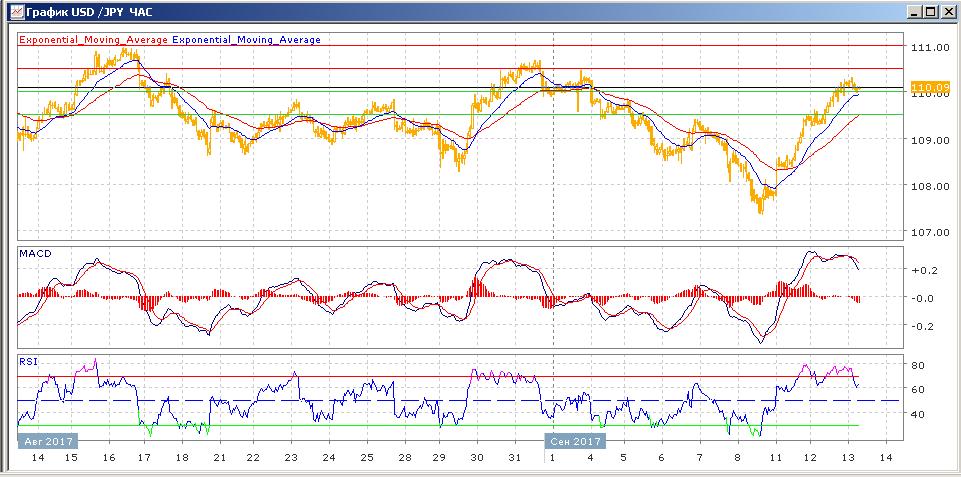This screenshot has width=961, height=477.
Task: Click the chart window title icon
Action: click(x=17, y=12)
